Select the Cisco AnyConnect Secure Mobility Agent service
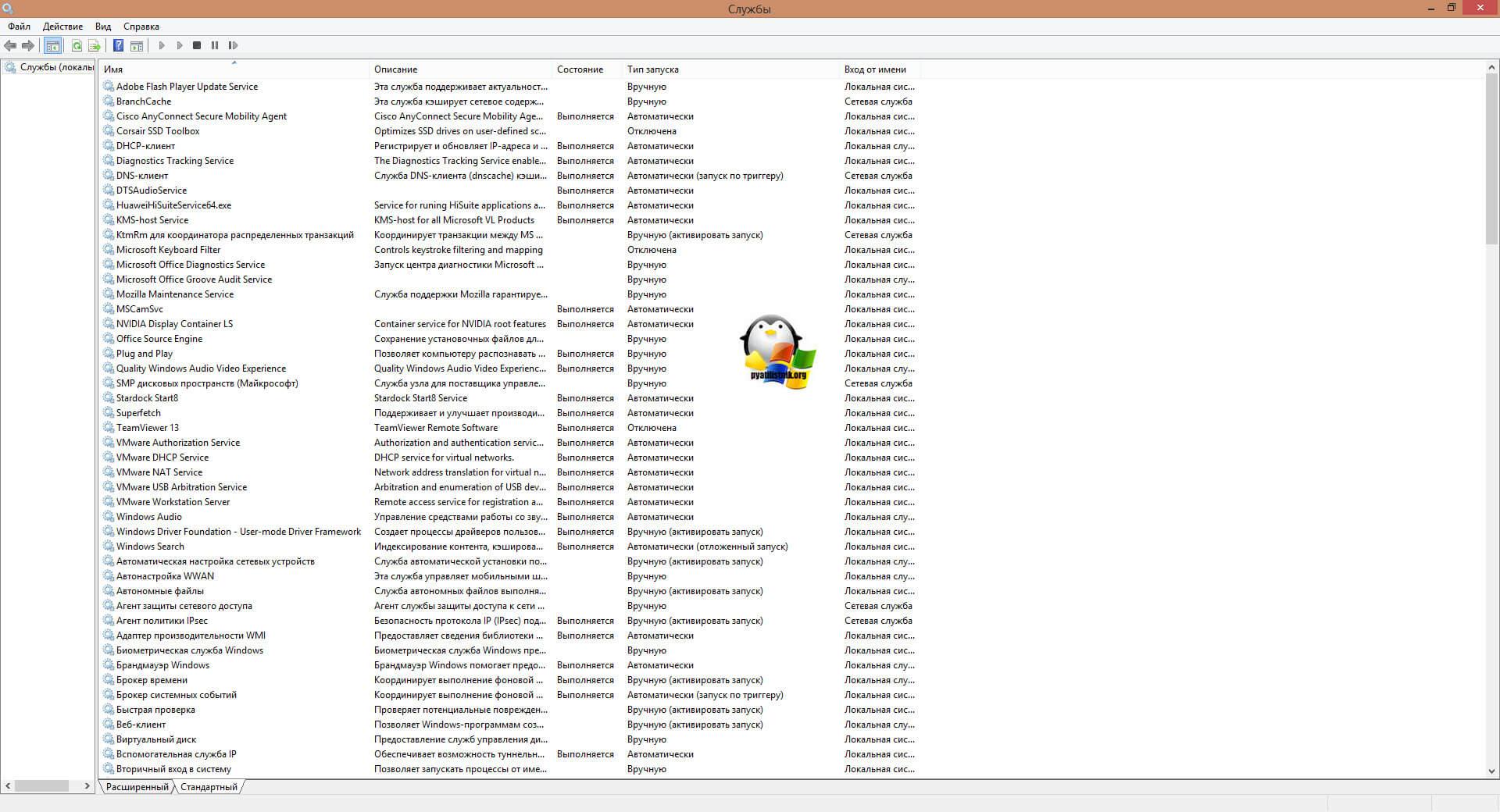The width and height of the screenshot is (1500, 812). 201,116
